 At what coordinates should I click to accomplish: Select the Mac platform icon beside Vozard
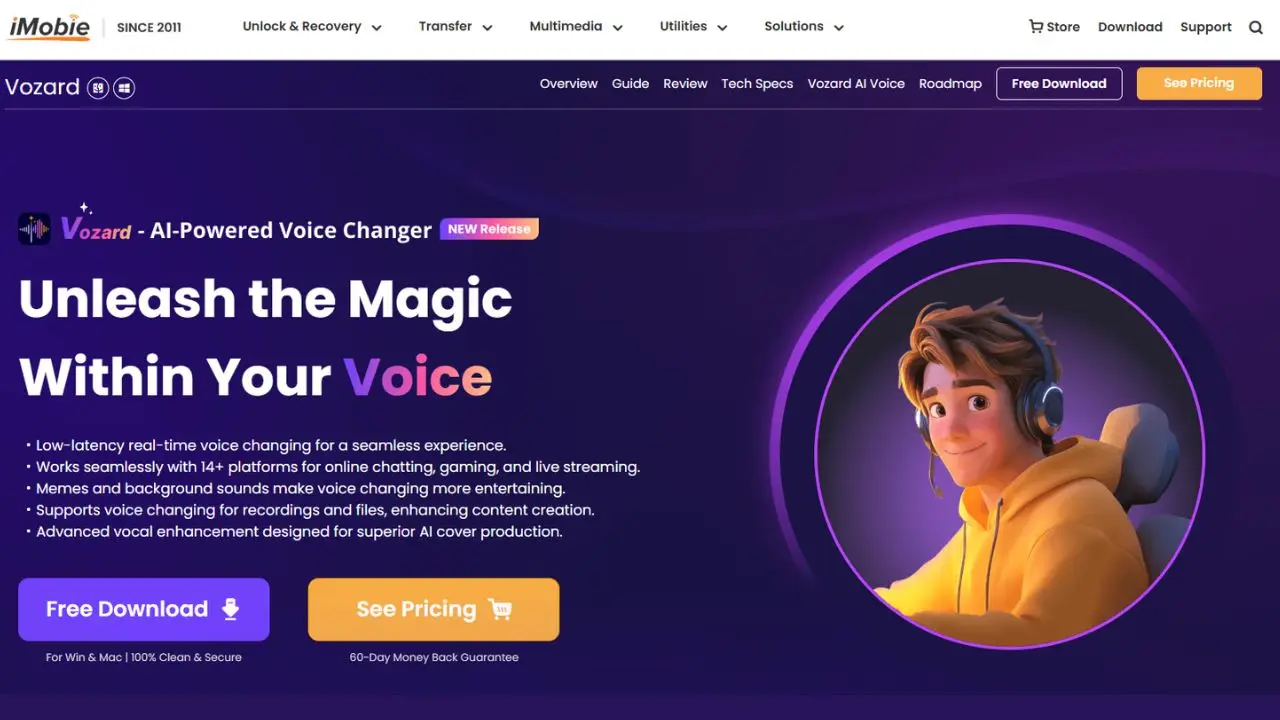tap(98, 88)
